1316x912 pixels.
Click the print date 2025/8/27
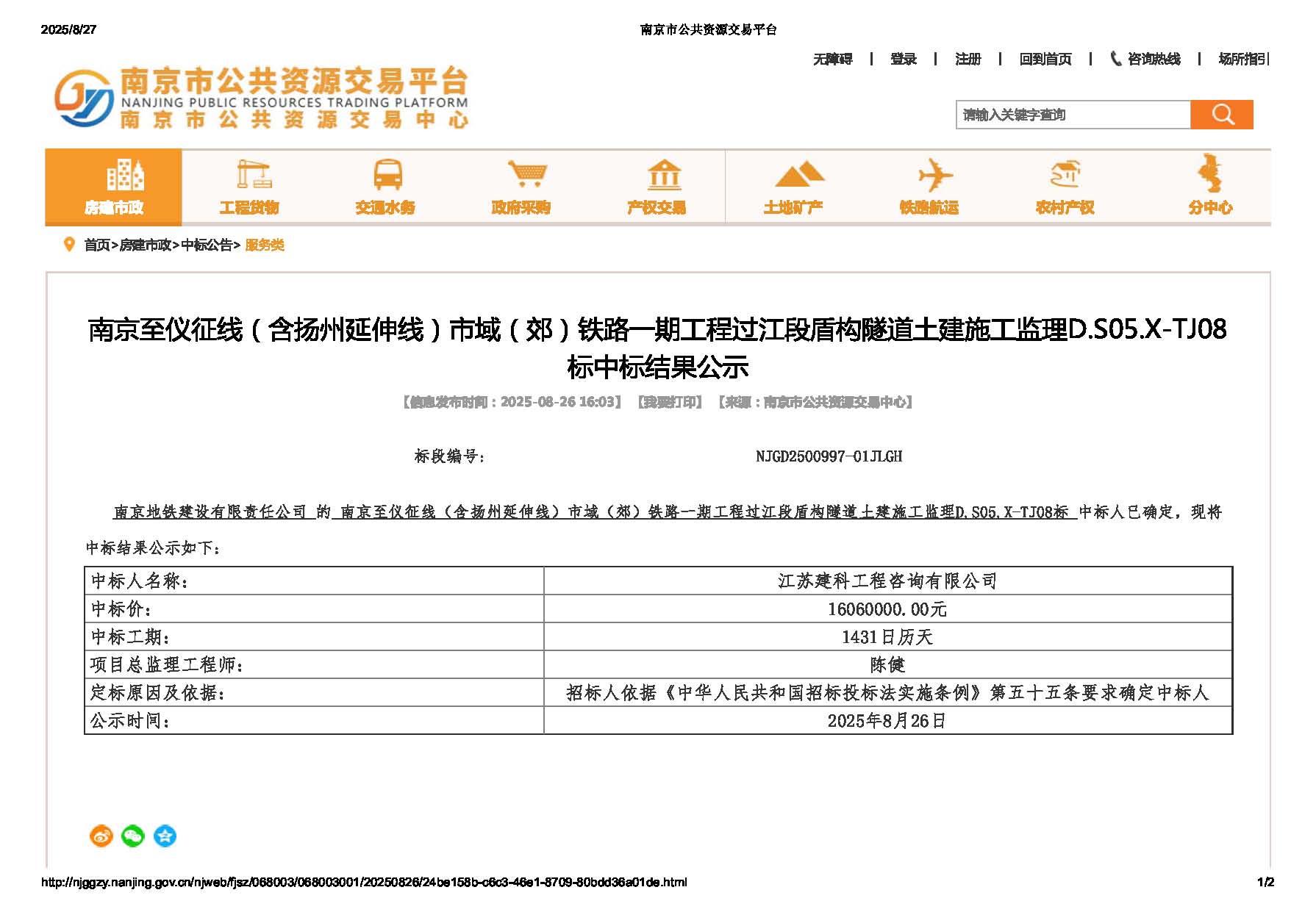point(68,29)
